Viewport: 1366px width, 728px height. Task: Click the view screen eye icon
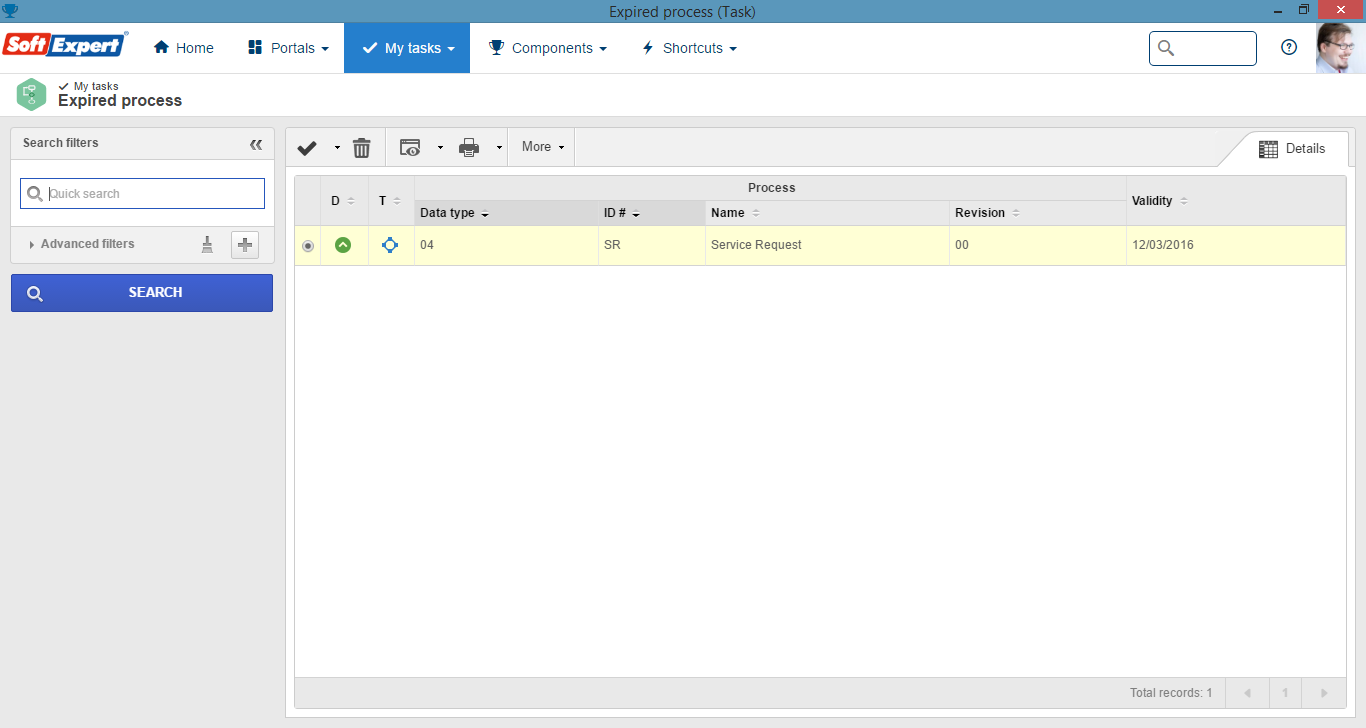pyautogui.click(x=410, y=148)
